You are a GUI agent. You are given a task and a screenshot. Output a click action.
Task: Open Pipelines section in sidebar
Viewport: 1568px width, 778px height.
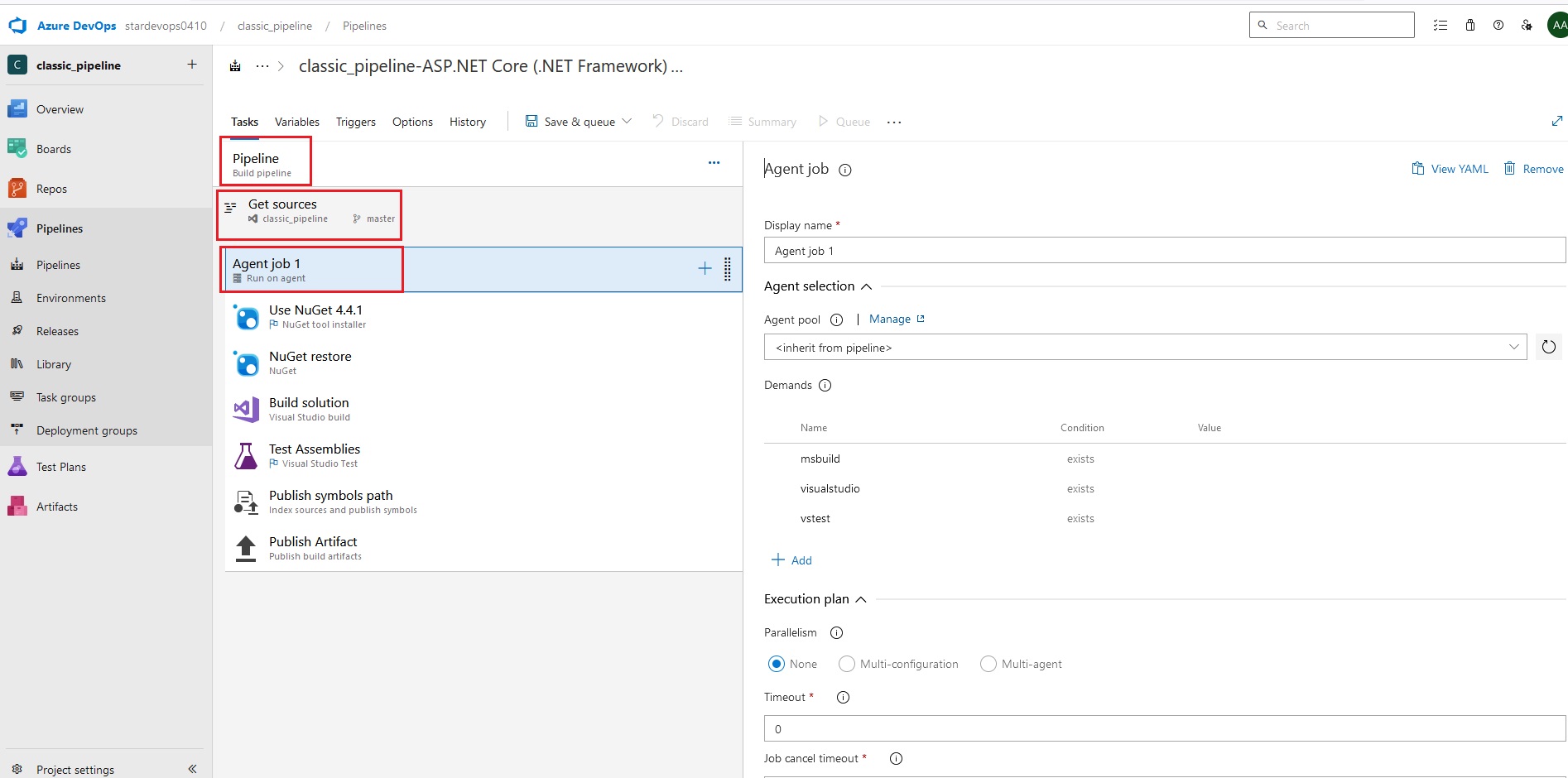point(60,228)
